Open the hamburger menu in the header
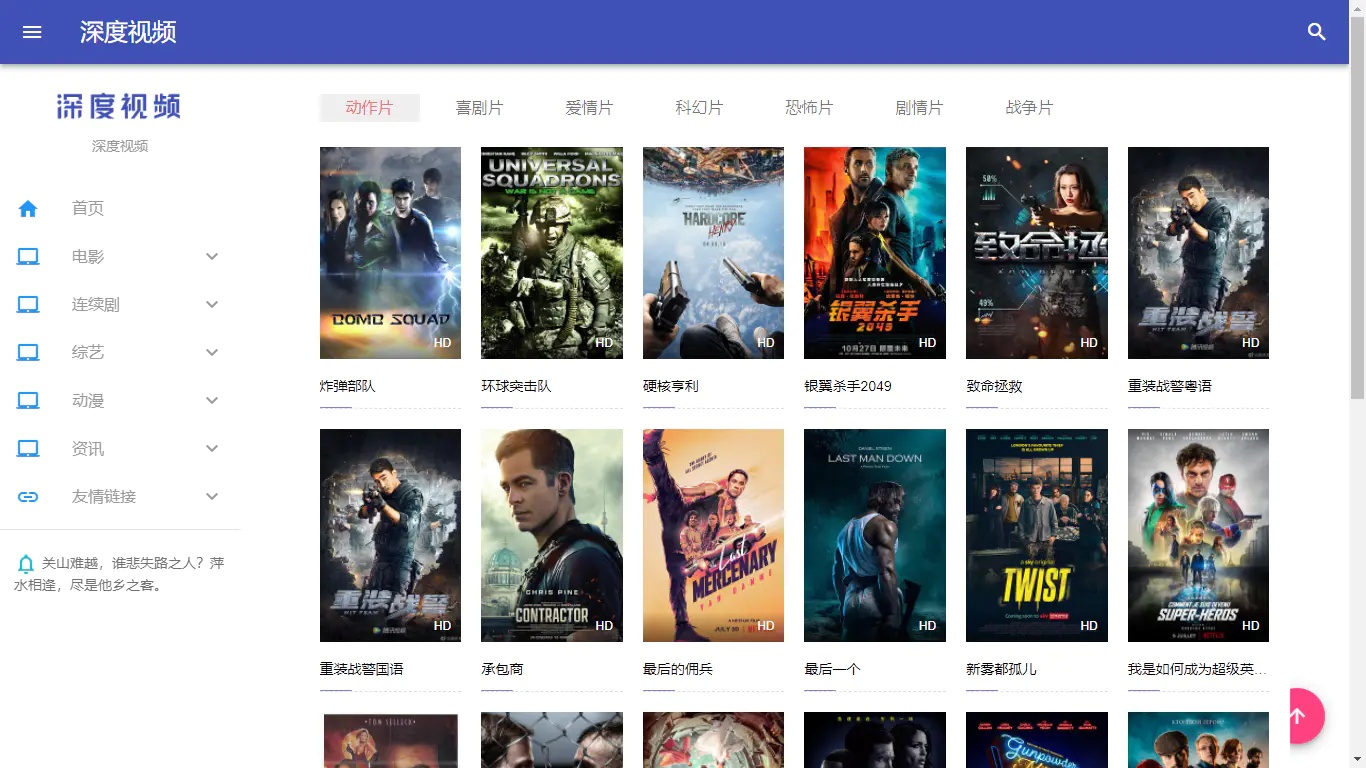The width and height of the screenshot is (1366, 768). pyautogui.click(x=32, y=32)
